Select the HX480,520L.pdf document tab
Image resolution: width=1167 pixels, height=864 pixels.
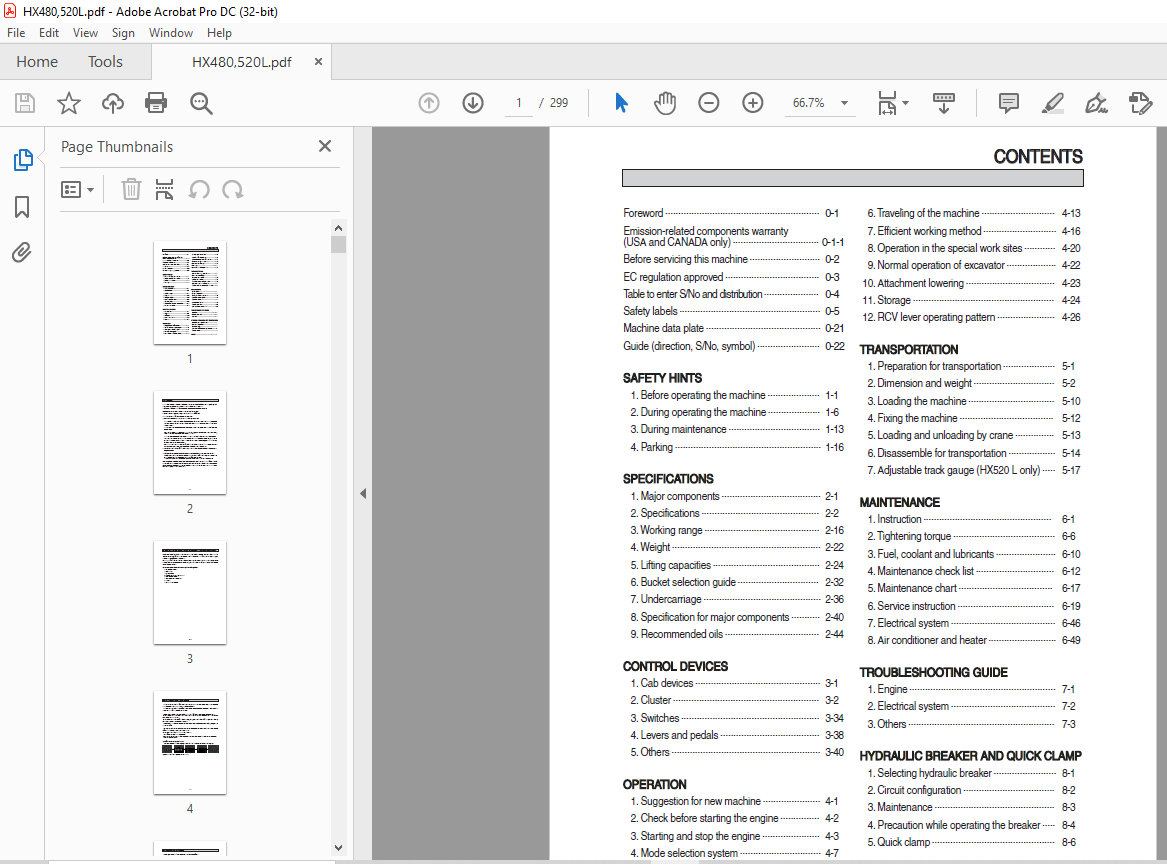coord(241,62)
